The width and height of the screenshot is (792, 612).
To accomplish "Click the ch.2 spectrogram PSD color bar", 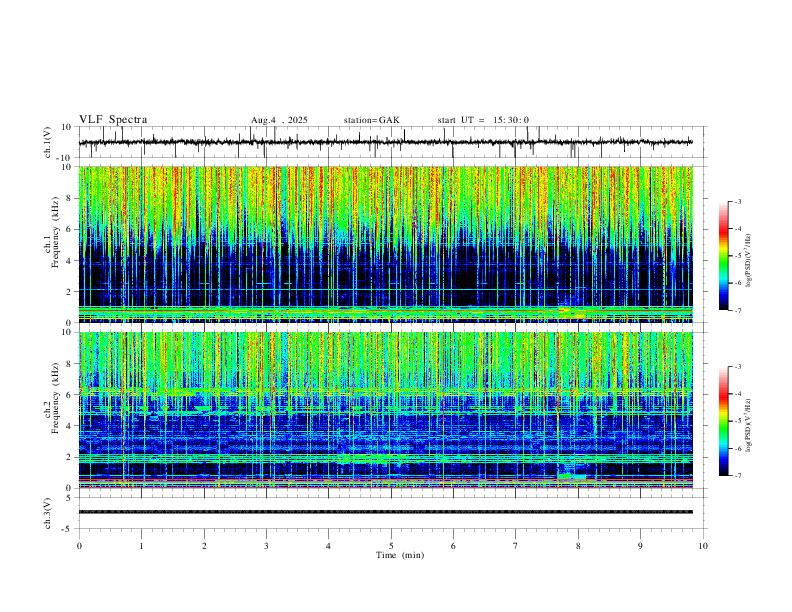I will [x=724, y=421].
